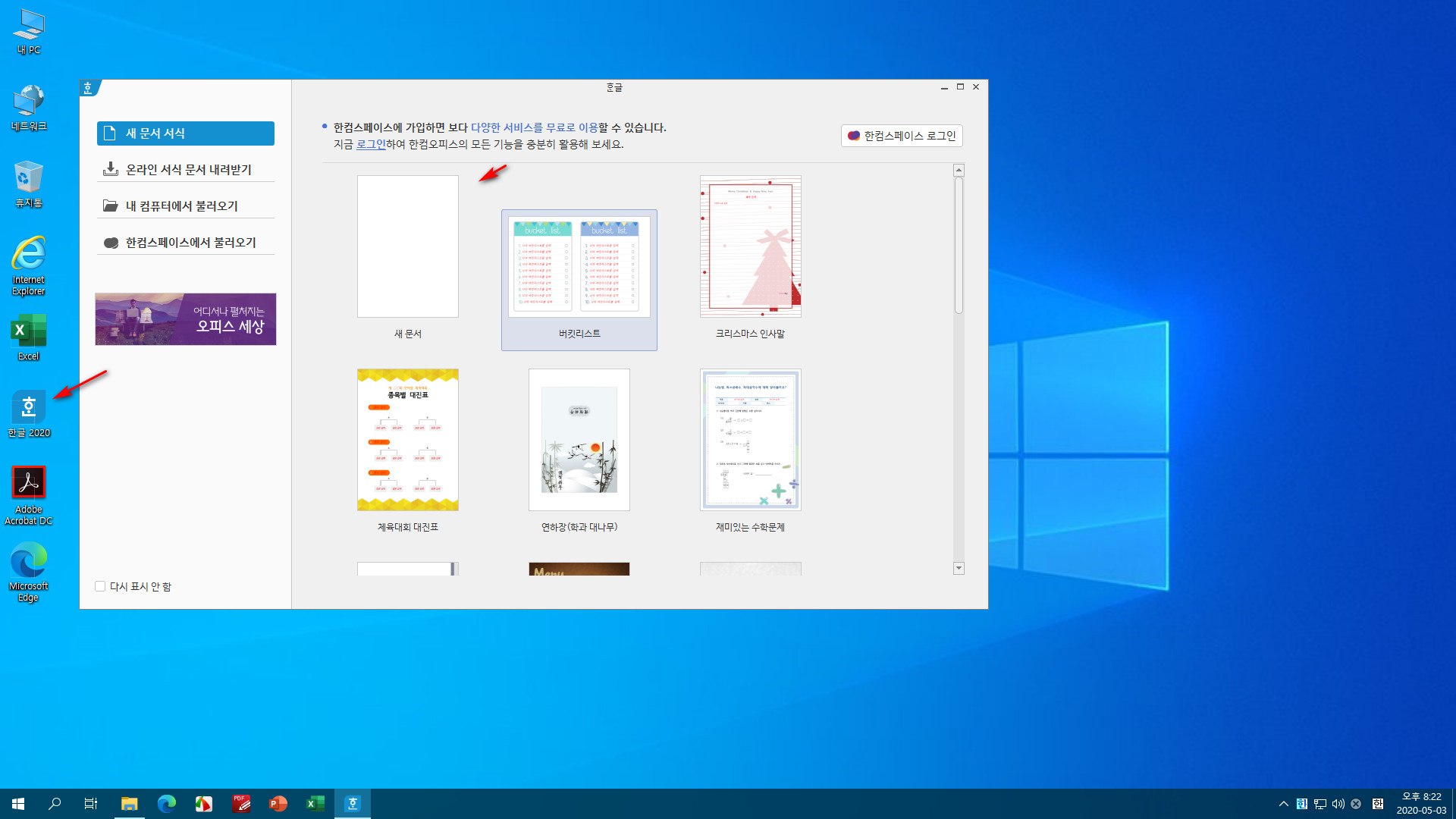The width and height of the screenshot is (1456, 819).
Task: Open the Windows Start menu
Action: (18, 804)
